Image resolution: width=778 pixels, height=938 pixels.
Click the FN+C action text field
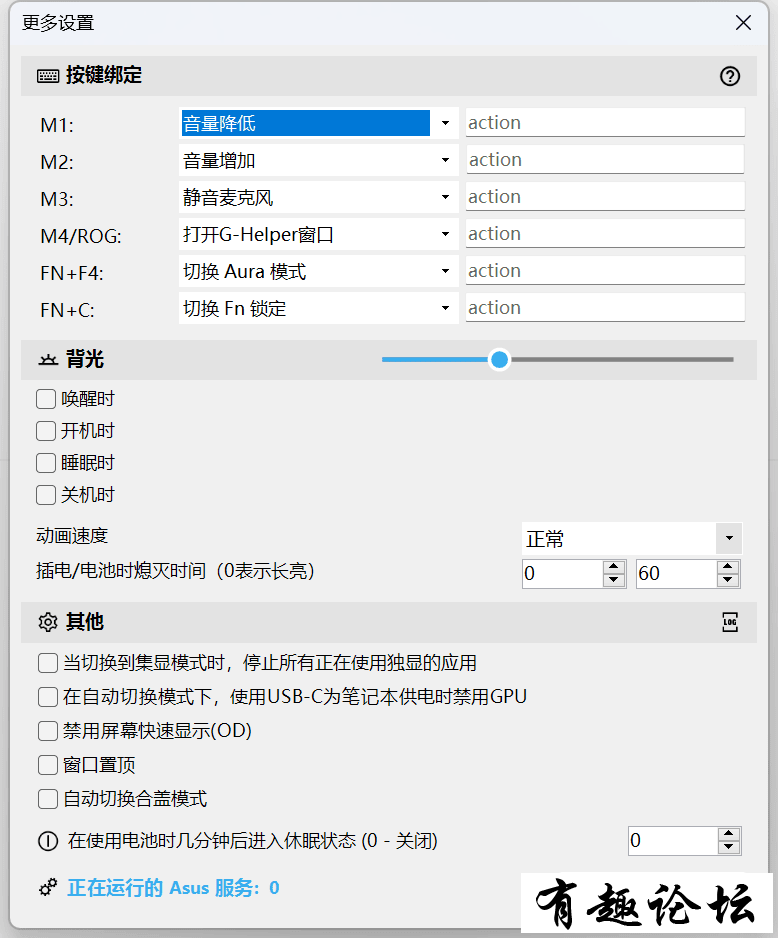[605, 308]
